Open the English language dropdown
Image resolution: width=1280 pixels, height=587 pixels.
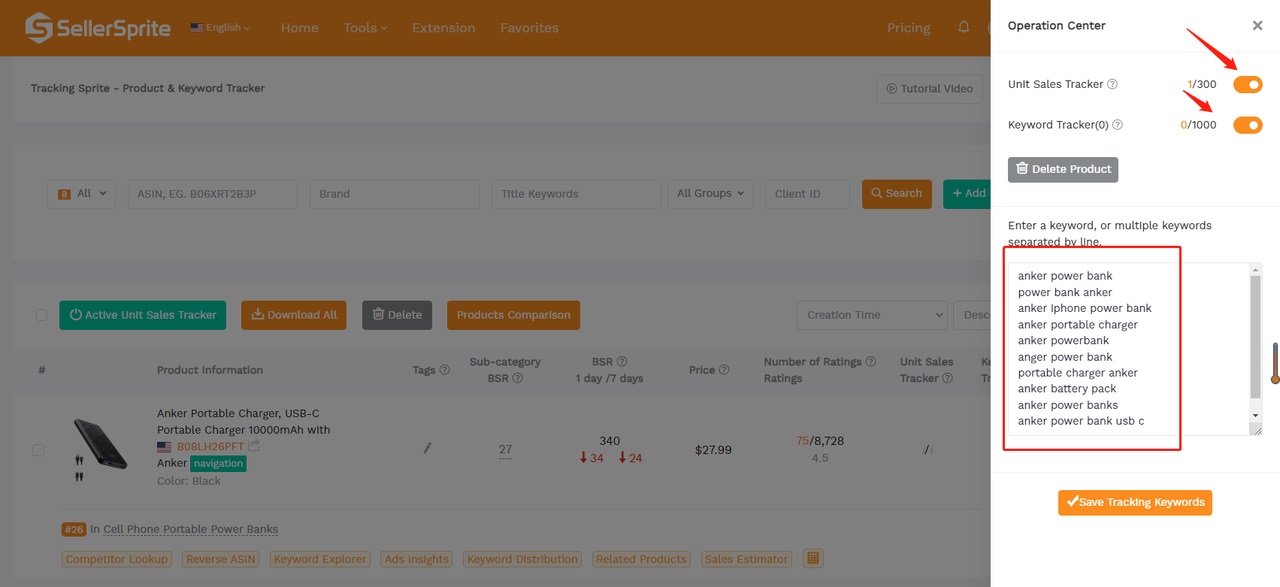coord(220,28)
